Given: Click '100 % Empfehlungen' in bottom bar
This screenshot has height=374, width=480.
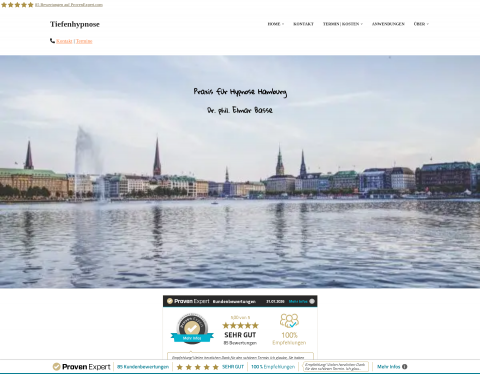Looking at the screenshot, I should (x=273, y=367).
